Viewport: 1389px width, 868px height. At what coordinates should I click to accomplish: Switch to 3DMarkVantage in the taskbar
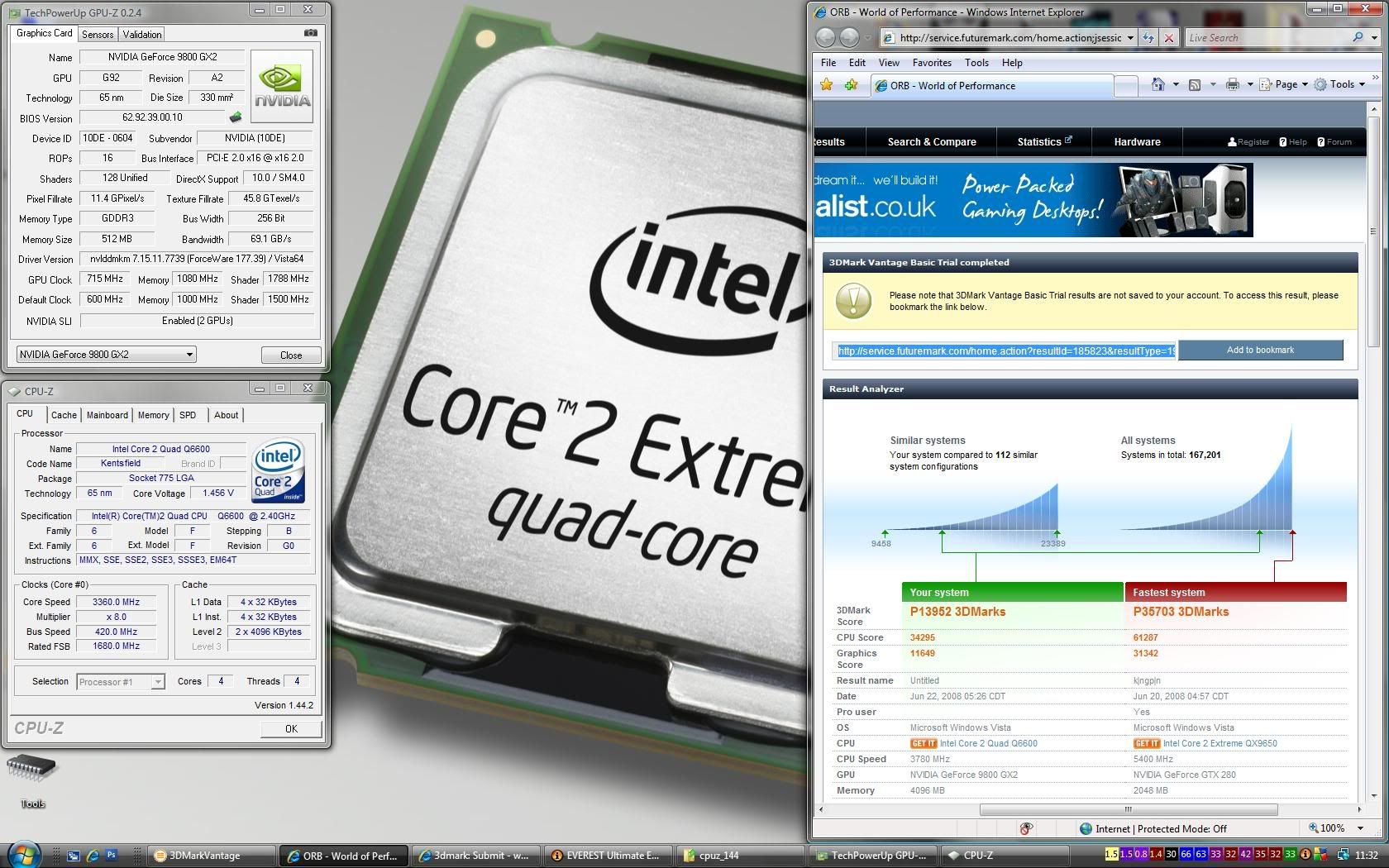tap(212, 856)
